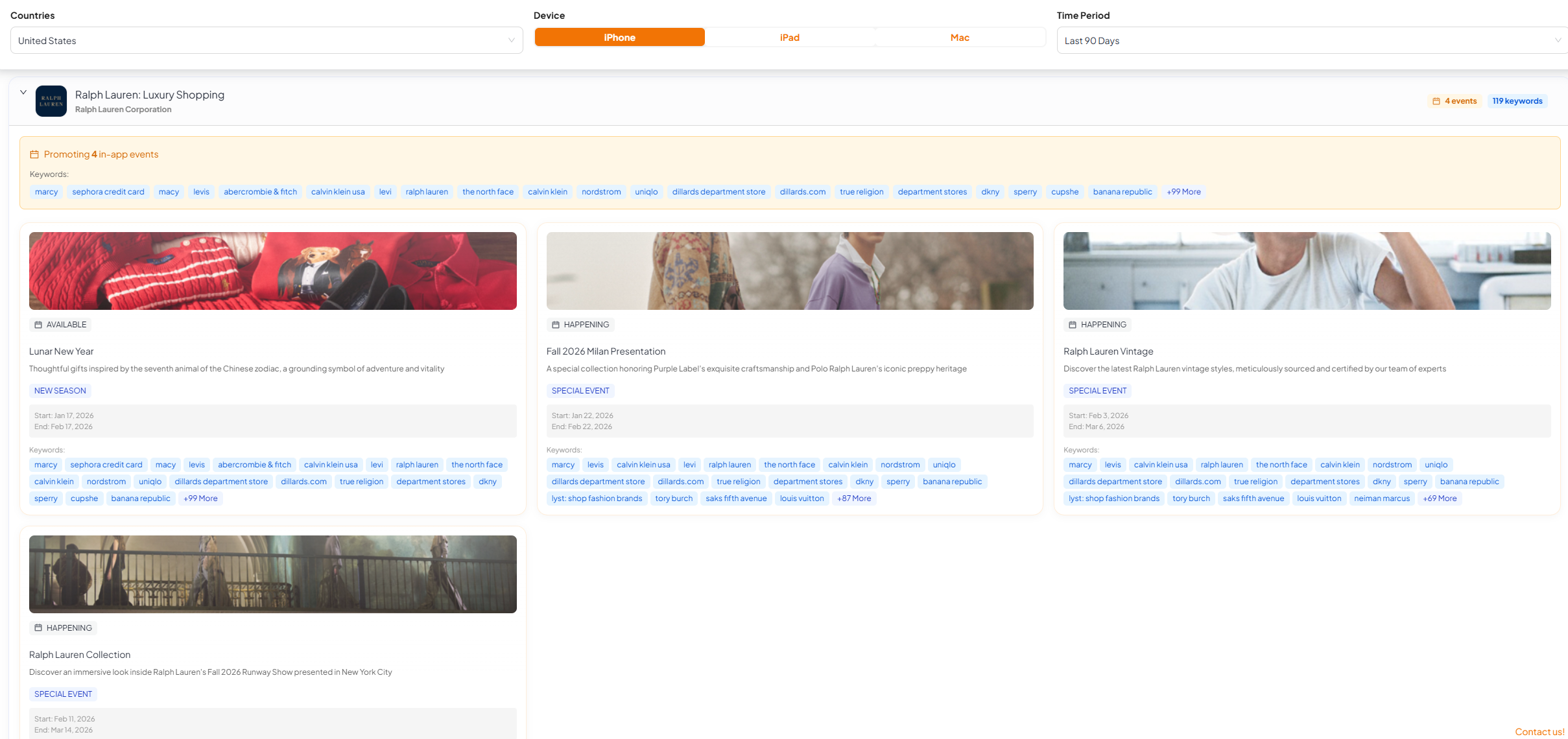Screen dimensions: 1568x739
Task: Click the Lunar New Year banner image
Action: (273, 271)
